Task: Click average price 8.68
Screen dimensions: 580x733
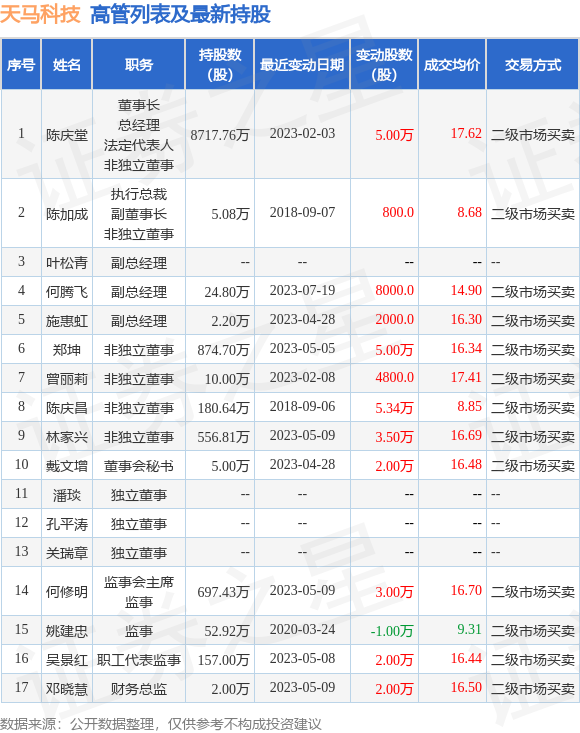Action: coord(469,213)
